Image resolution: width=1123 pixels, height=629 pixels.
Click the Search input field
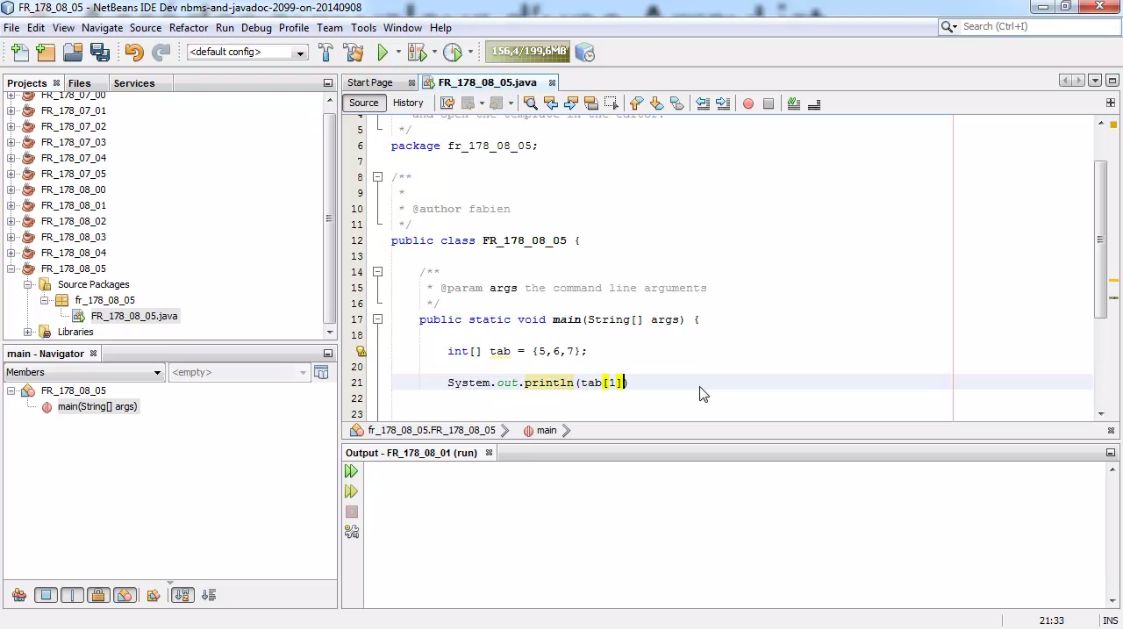1038,27
